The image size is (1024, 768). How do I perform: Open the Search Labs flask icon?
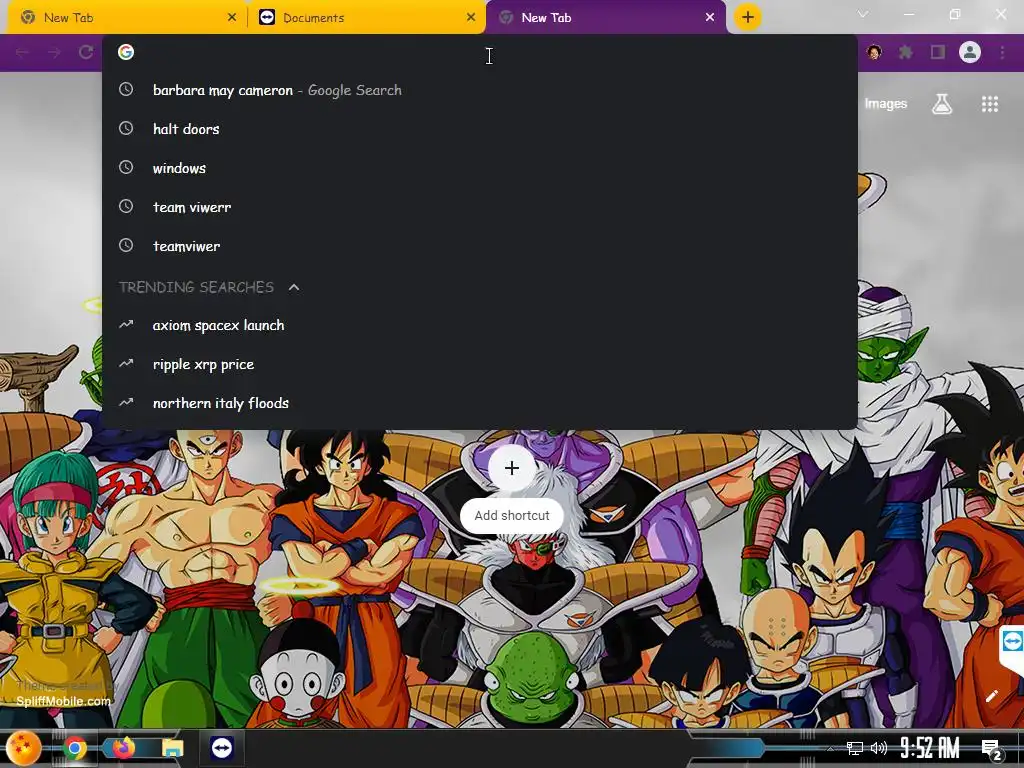click(942, 104)
